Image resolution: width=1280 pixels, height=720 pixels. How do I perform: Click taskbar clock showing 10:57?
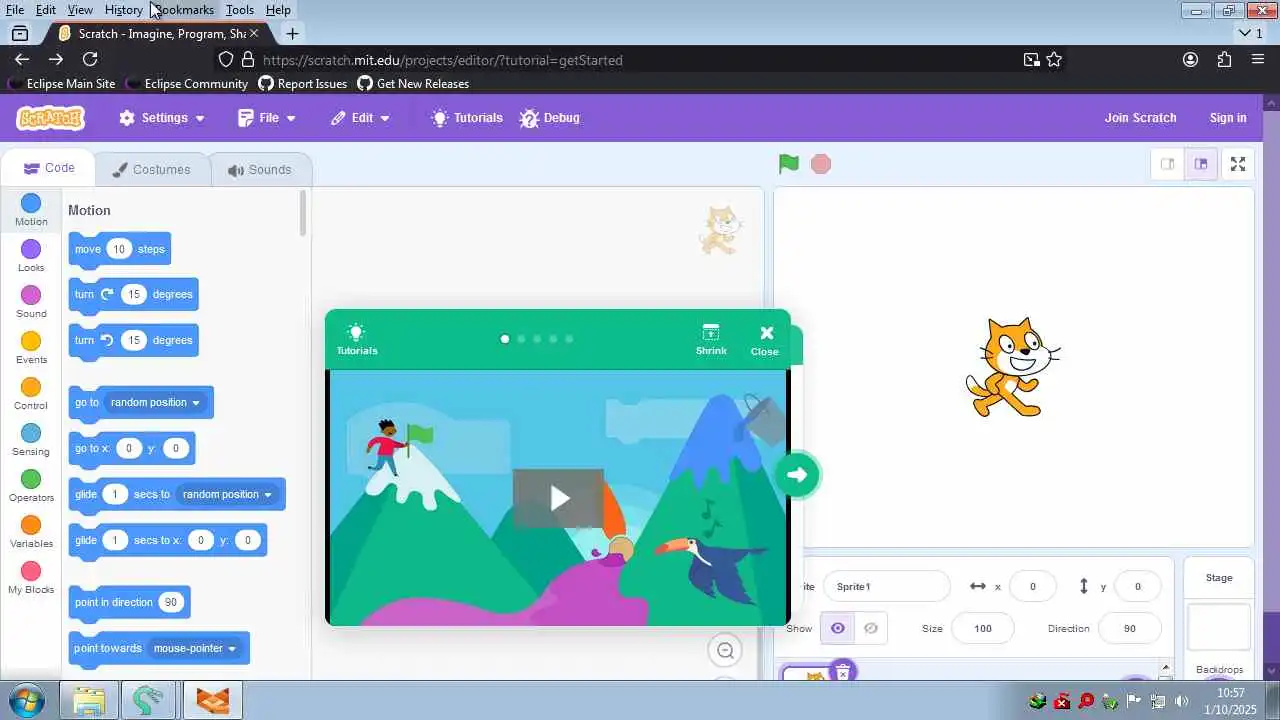point(1232,701)
